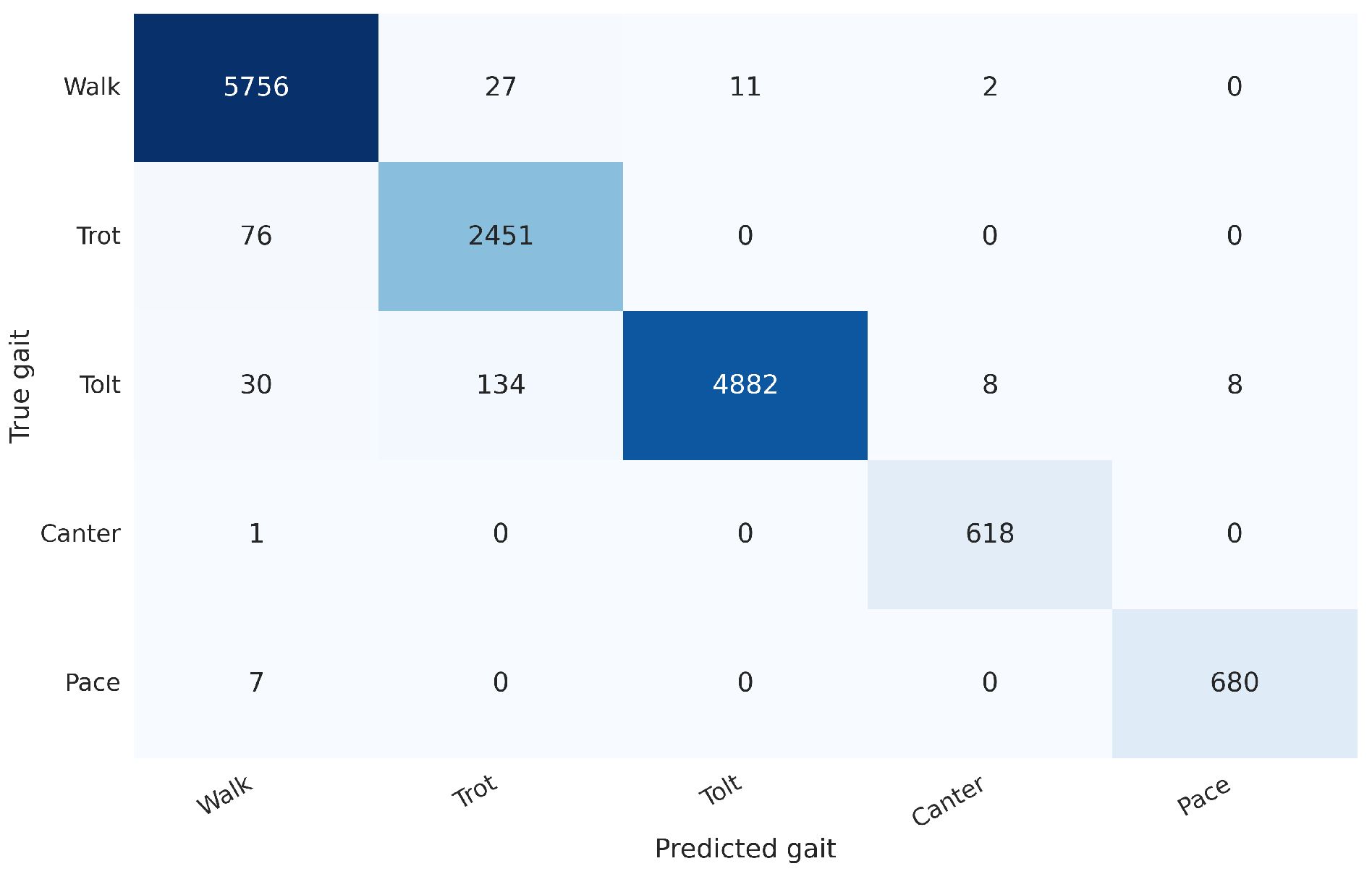
Task: Click the cell with value 134
Action: pyautogui.click(x=501, y=385)
